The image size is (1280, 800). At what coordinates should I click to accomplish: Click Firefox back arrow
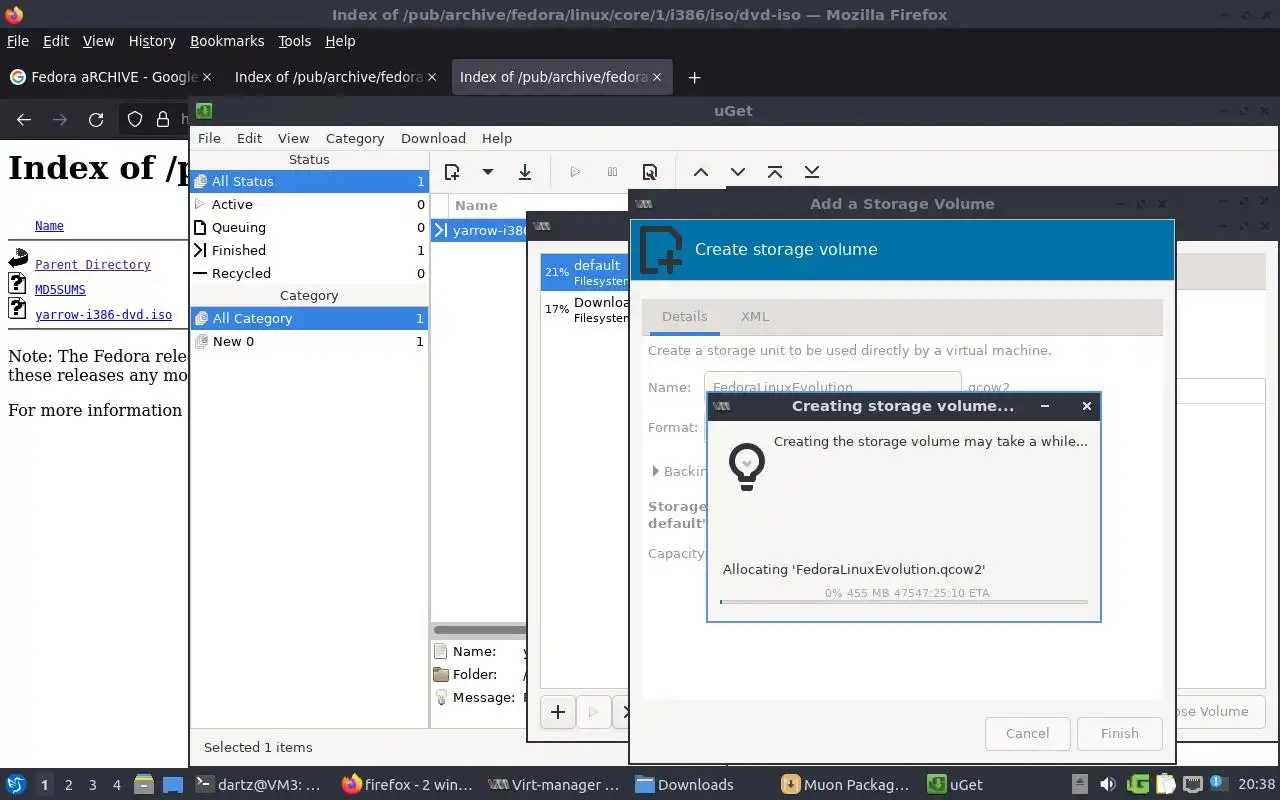(x=24, y=120)
